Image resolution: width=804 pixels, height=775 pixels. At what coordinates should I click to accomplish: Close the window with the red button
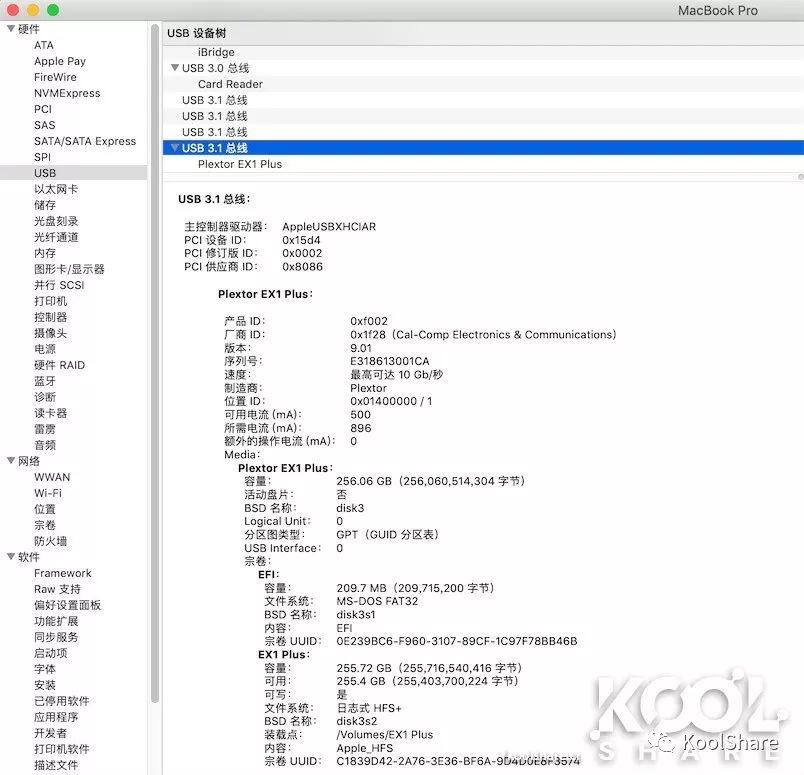13,10
